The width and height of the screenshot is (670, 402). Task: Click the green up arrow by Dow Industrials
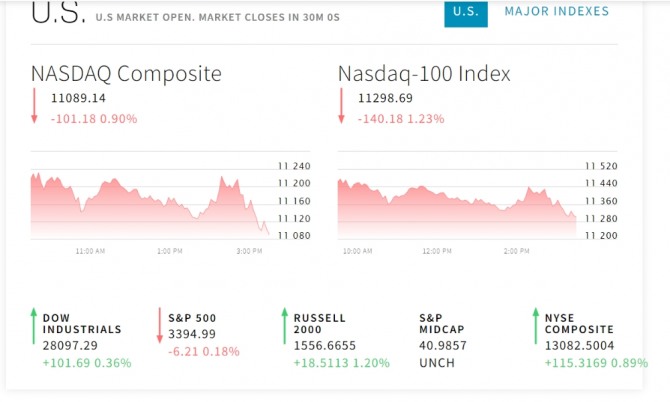[33, 325]
